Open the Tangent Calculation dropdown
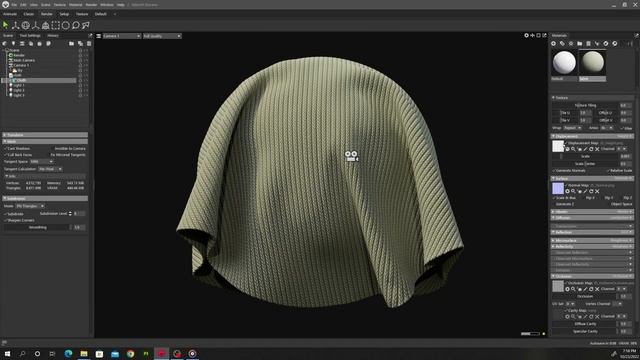The image size is (640, 360). pyautogui.click(x=50, y=169)
